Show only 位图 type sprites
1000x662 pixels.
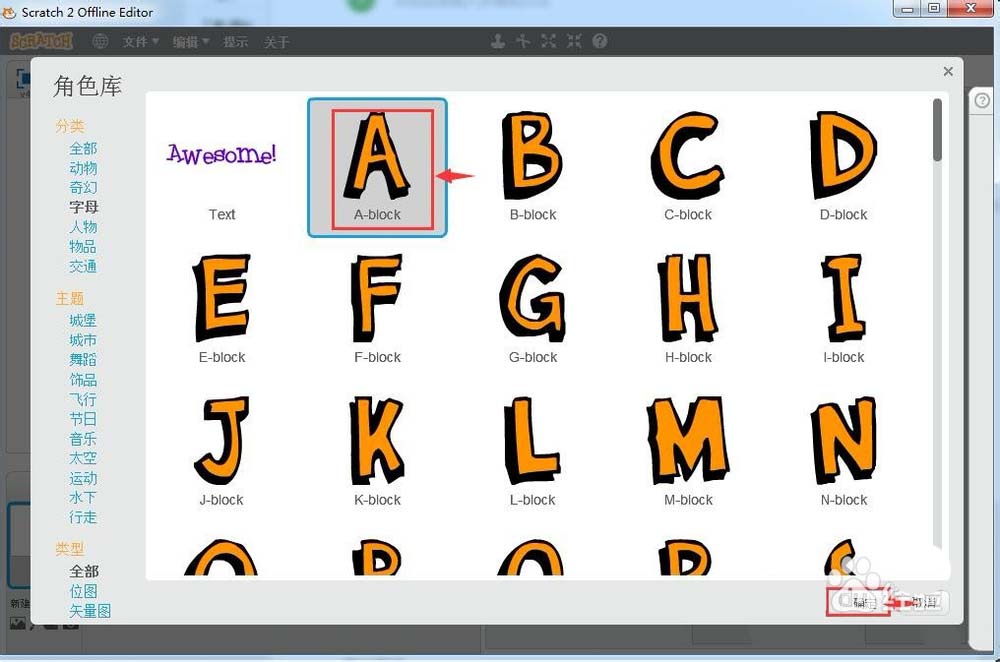click(83, 591)
